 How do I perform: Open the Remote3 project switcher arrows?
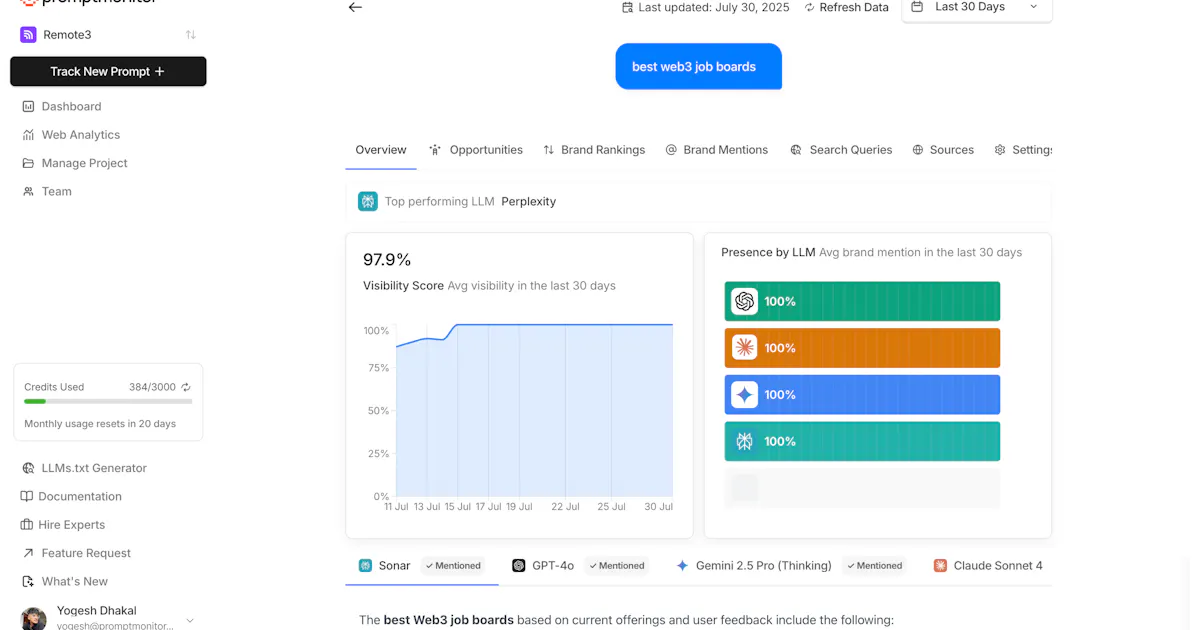point(190,35)
